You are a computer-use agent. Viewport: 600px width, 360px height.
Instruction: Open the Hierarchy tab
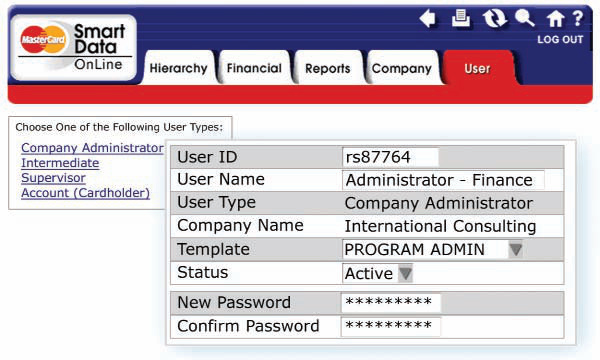click(178, 68)
